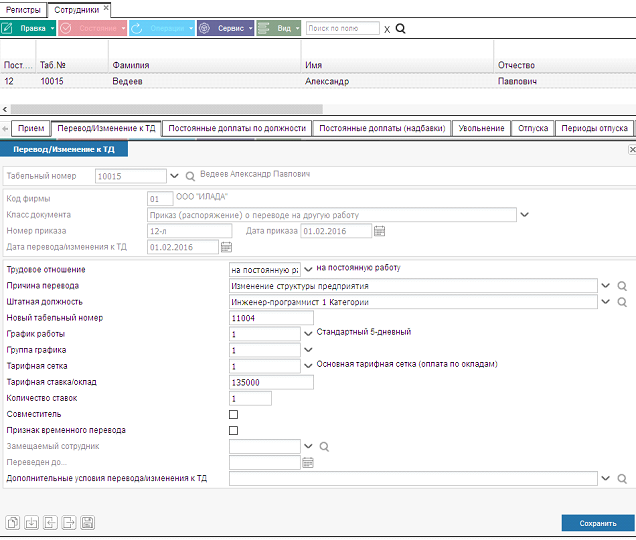
Task: Open calendar for Переведен до field
Action: pyautogui.click(x=308, y=463)
